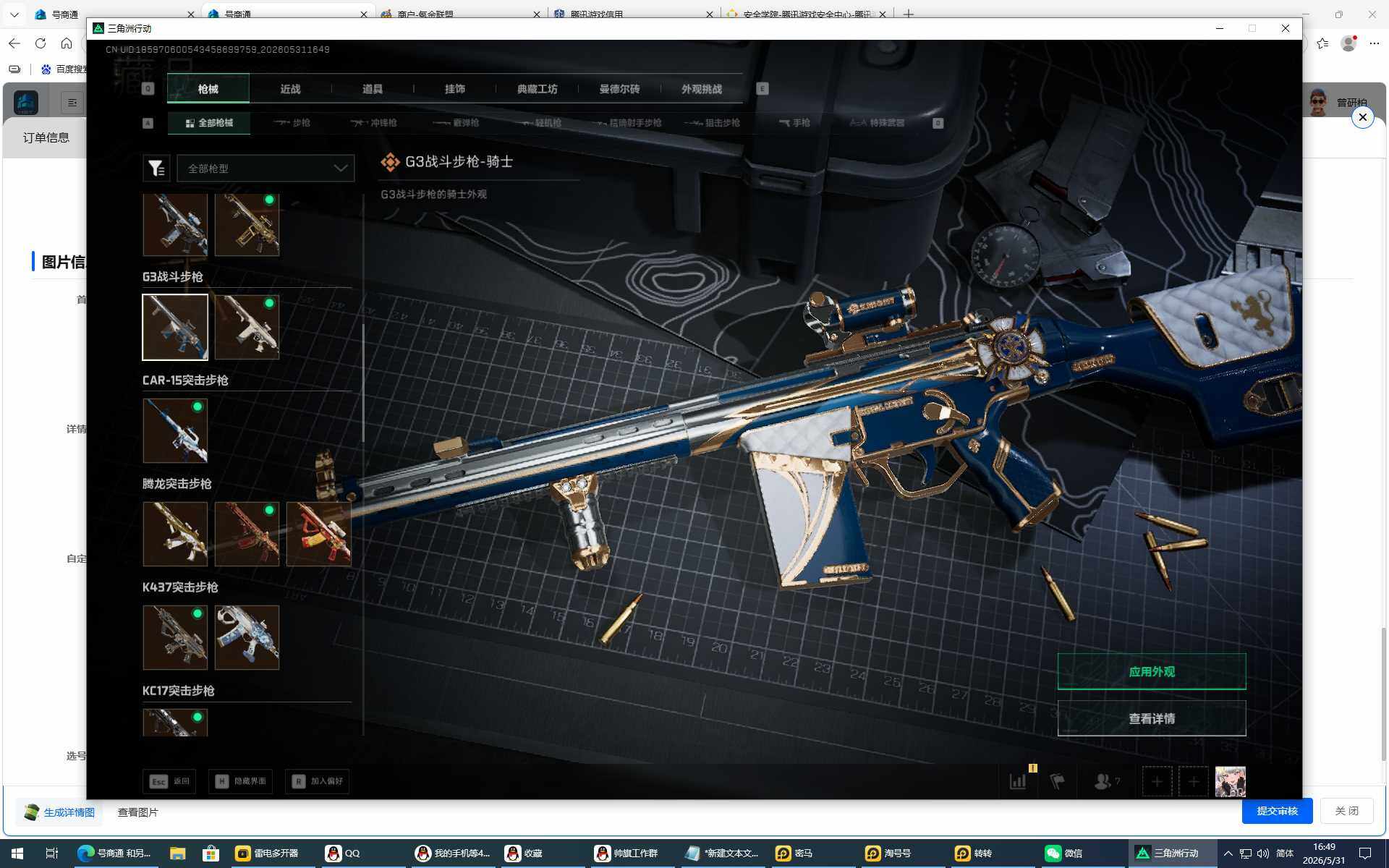This screenshot has height=868, width=1389.
Task: Select the red third 腾龙突击步枪 skin
Action: point(318,534)
